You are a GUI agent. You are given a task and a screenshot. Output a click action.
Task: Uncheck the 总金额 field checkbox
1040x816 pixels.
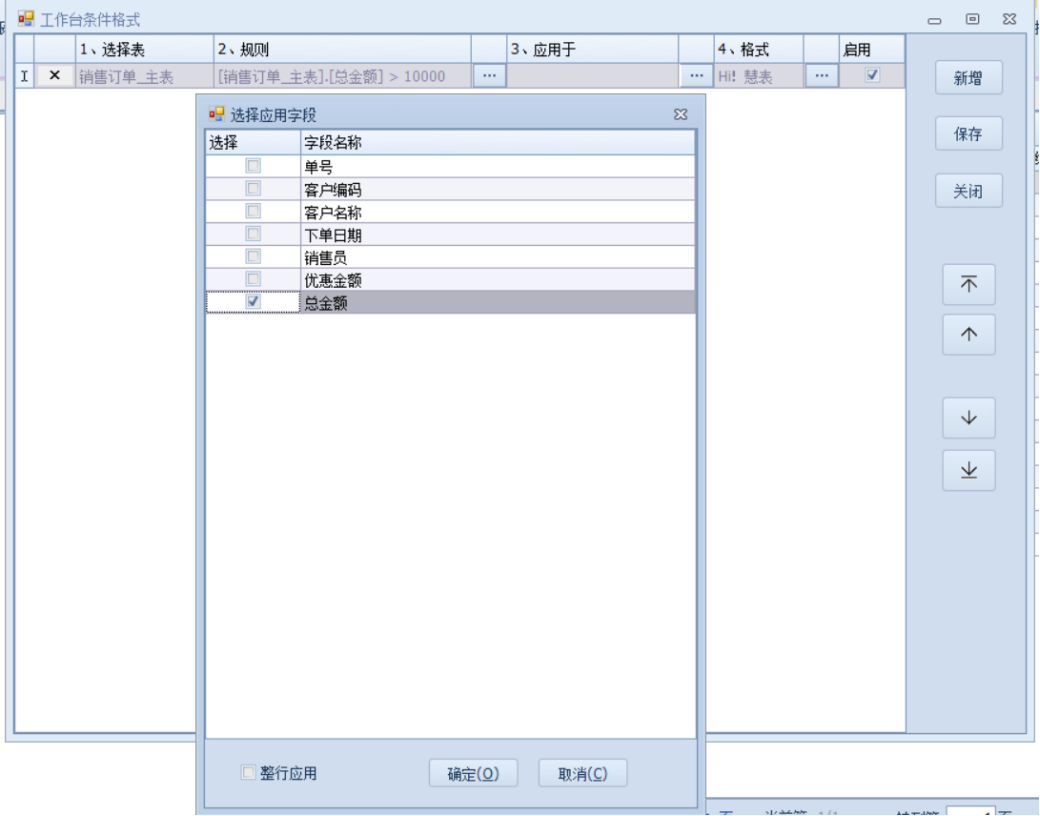pos(253,302)
